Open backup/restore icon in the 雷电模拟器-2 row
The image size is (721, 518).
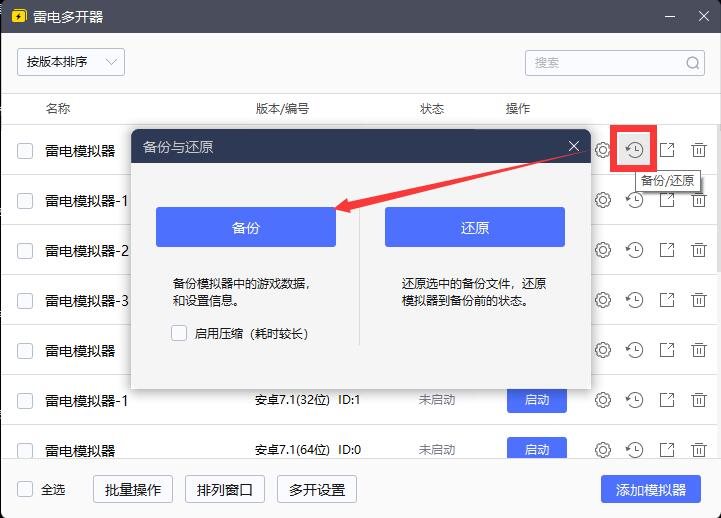634,250
